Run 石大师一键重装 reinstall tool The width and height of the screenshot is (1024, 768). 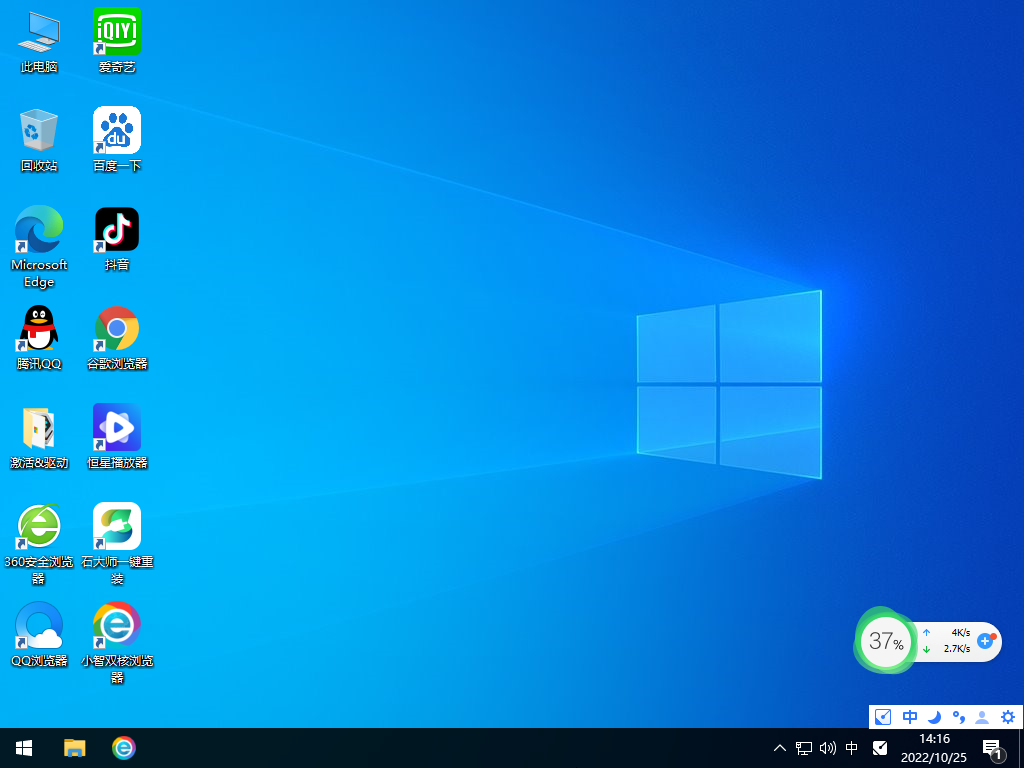(117, 524)
